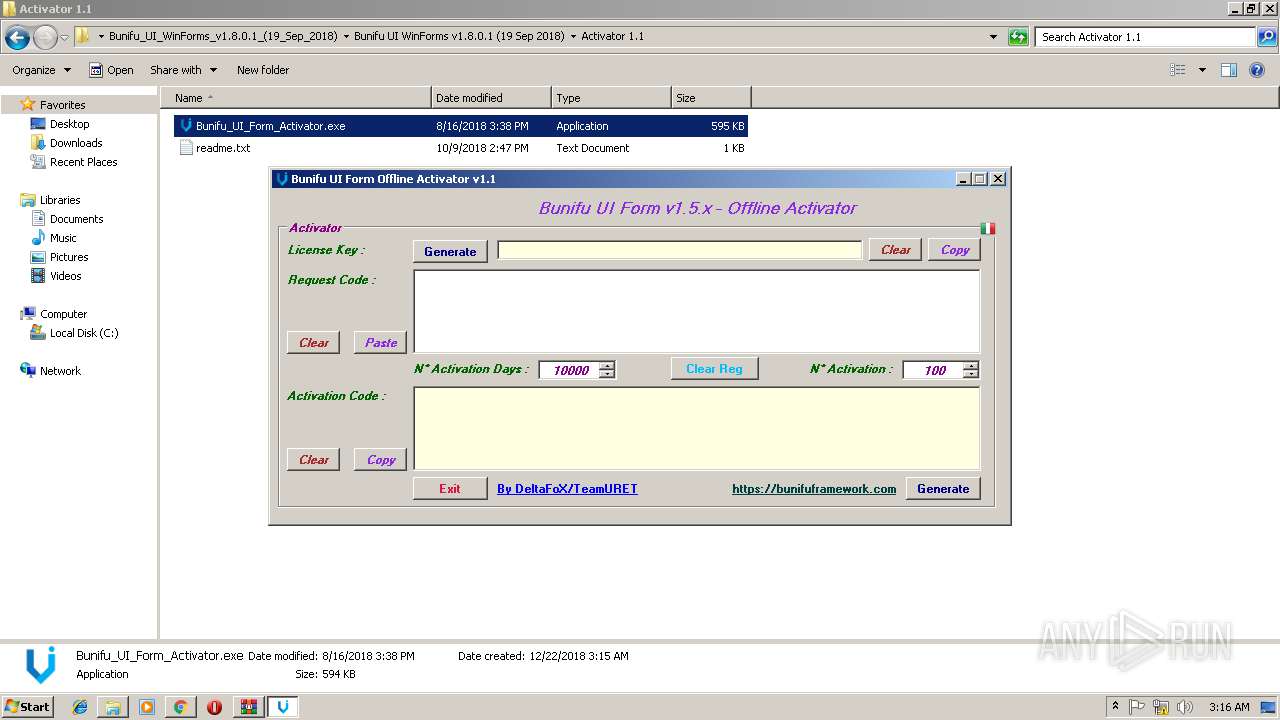This screenshot has height=720, width=1280.
Task: Open the Share with dropdown menu
Action: [183, 70]
